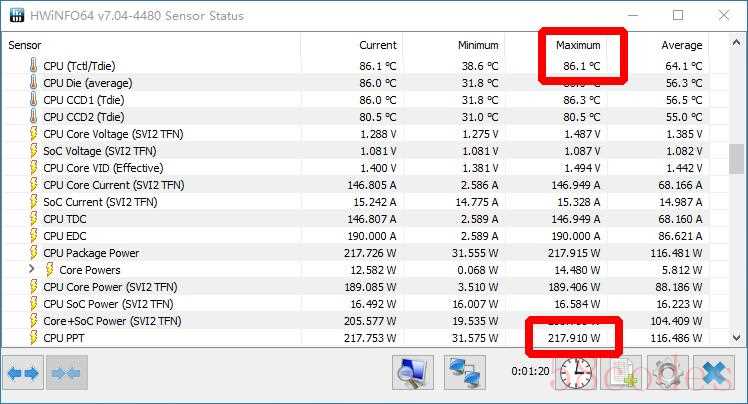Viewport: 748px width, 404px height.
Task: Open the networked computers remote monitoring icon
Action: coord(465,373)
